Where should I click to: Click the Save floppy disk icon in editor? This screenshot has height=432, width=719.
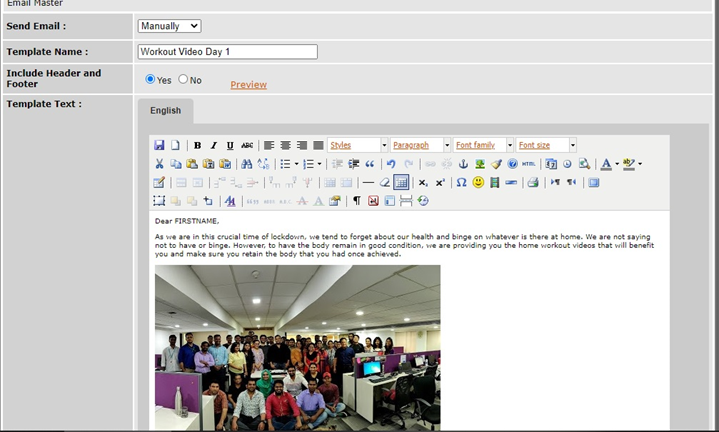pyautogui.click(x=159, y=145)
